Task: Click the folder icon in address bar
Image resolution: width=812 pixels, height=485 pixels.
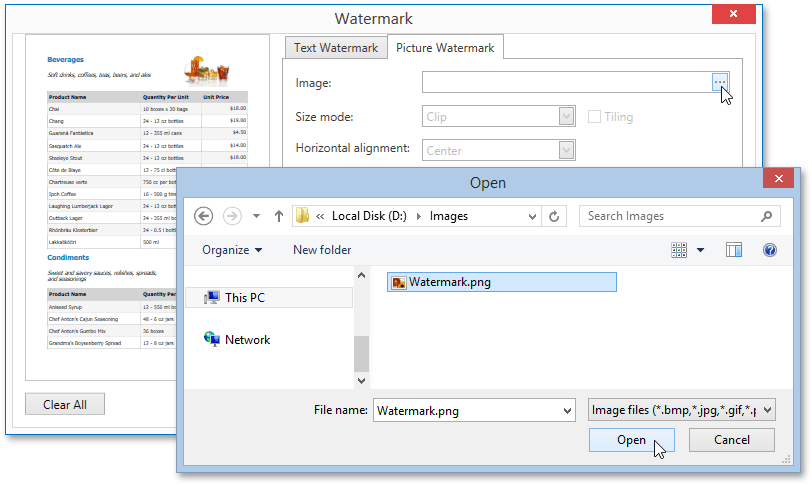Action: (x=302, y=215)
